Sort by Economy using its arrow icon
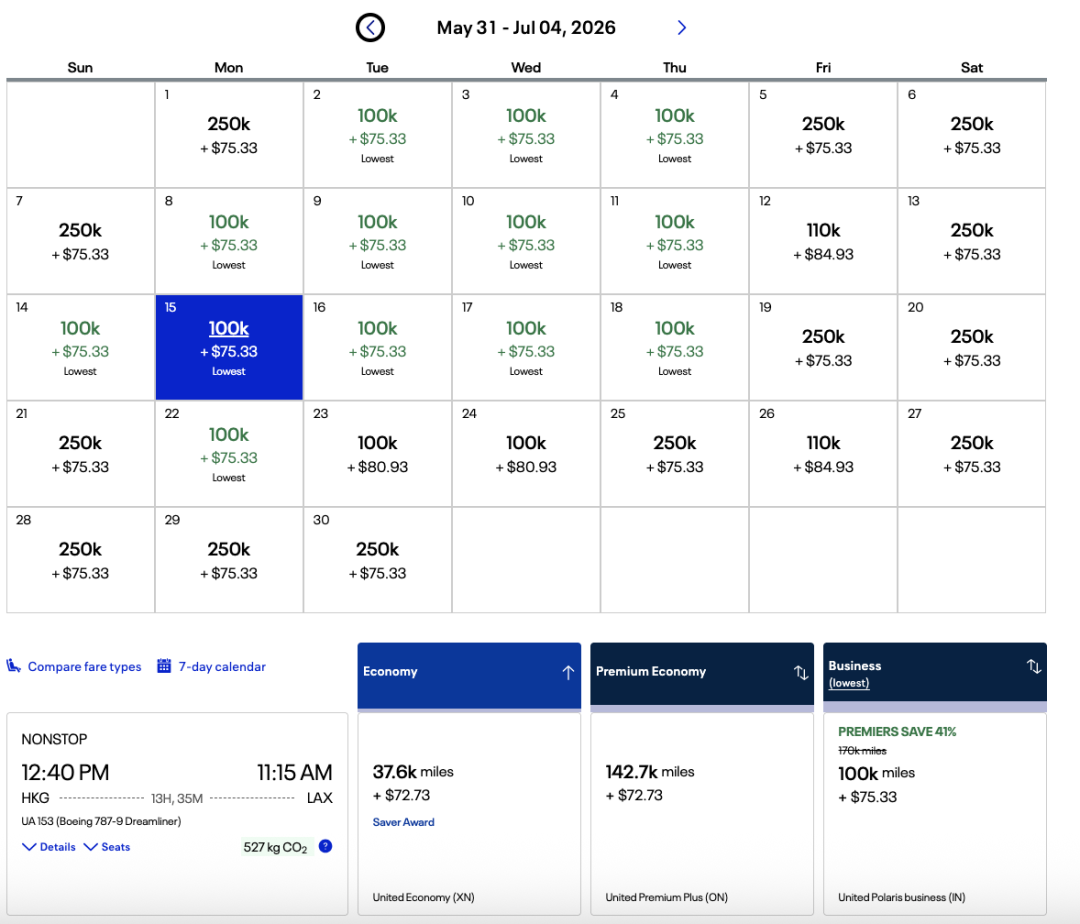1080x924 pixels. tap(568, 672)
